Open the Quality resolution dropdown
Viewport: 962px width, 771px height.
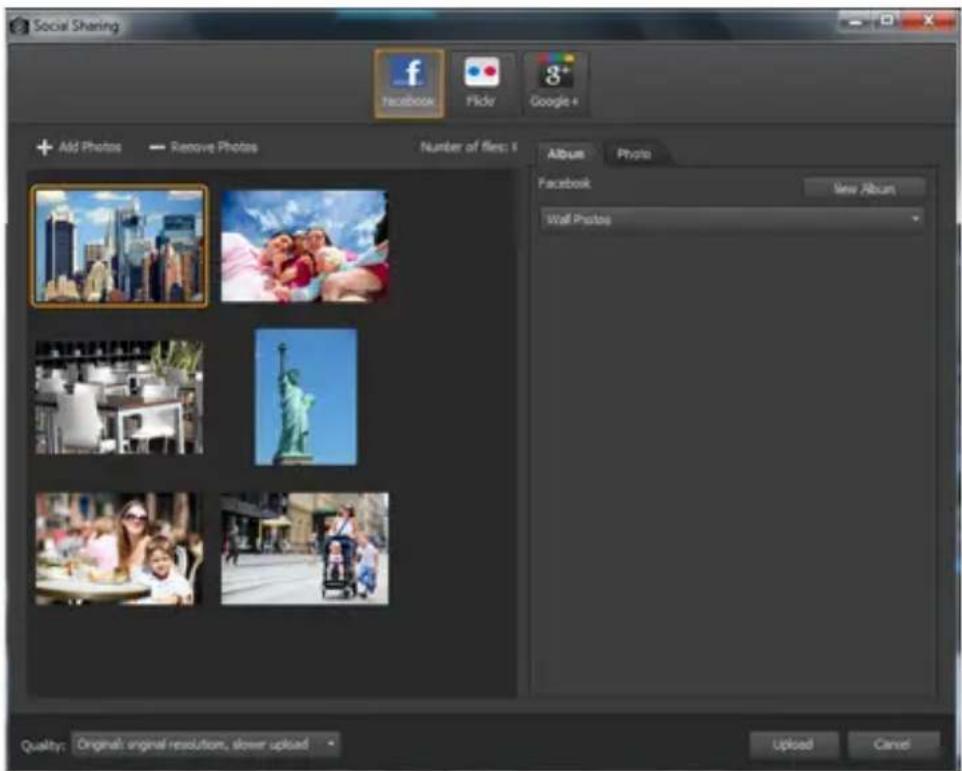click(x=205, y=745)
